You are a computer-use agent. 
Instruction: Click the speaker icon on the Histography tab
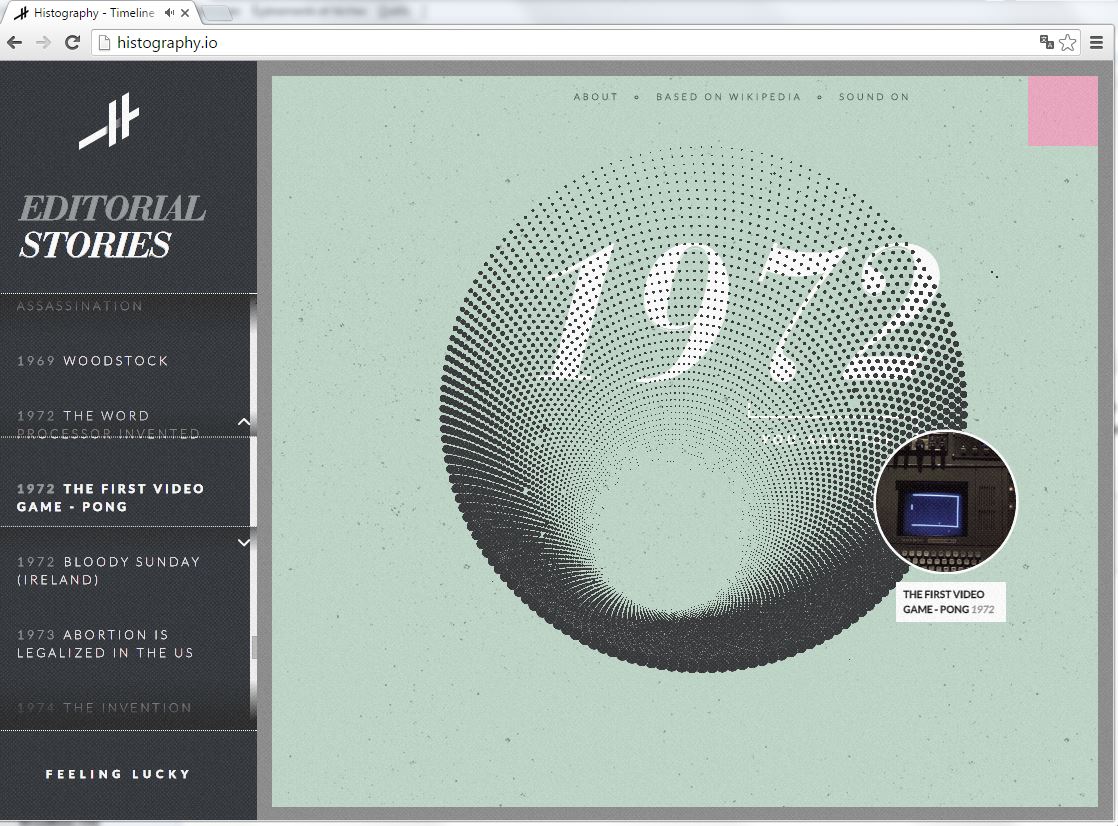pos(169,13)
